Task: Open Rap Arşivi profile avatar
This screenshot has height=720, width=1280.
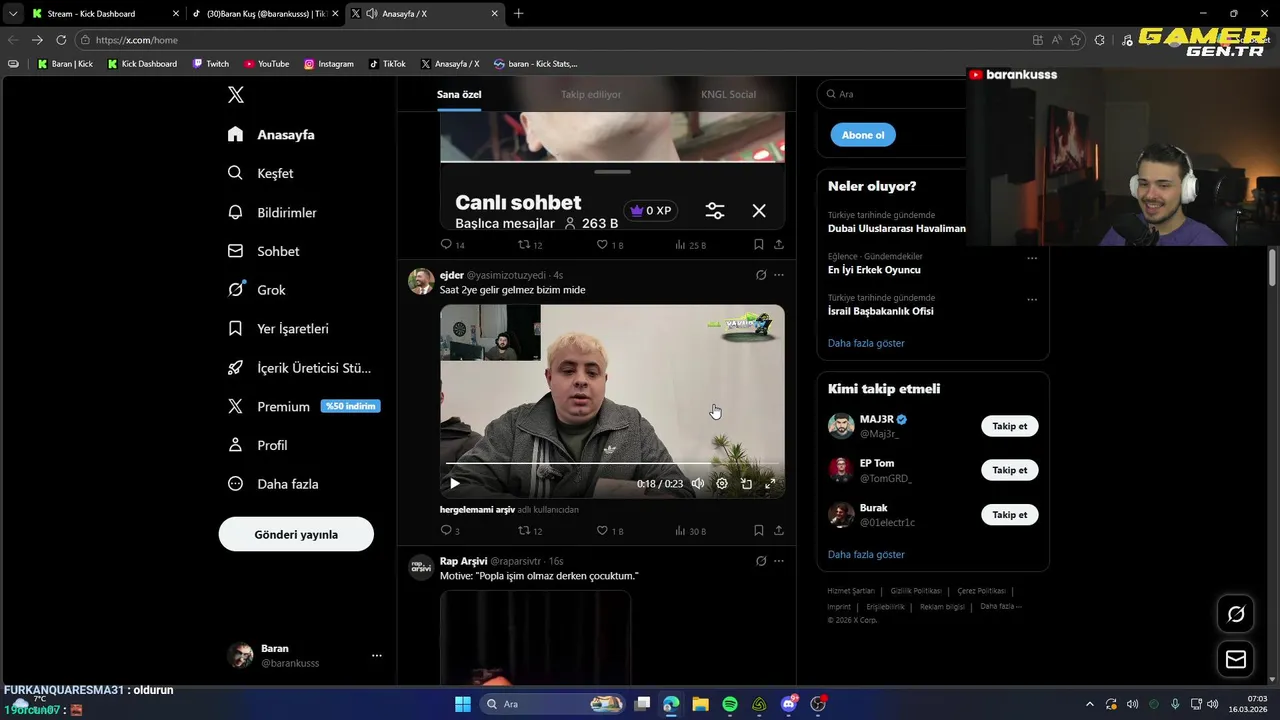Action: 421,567
